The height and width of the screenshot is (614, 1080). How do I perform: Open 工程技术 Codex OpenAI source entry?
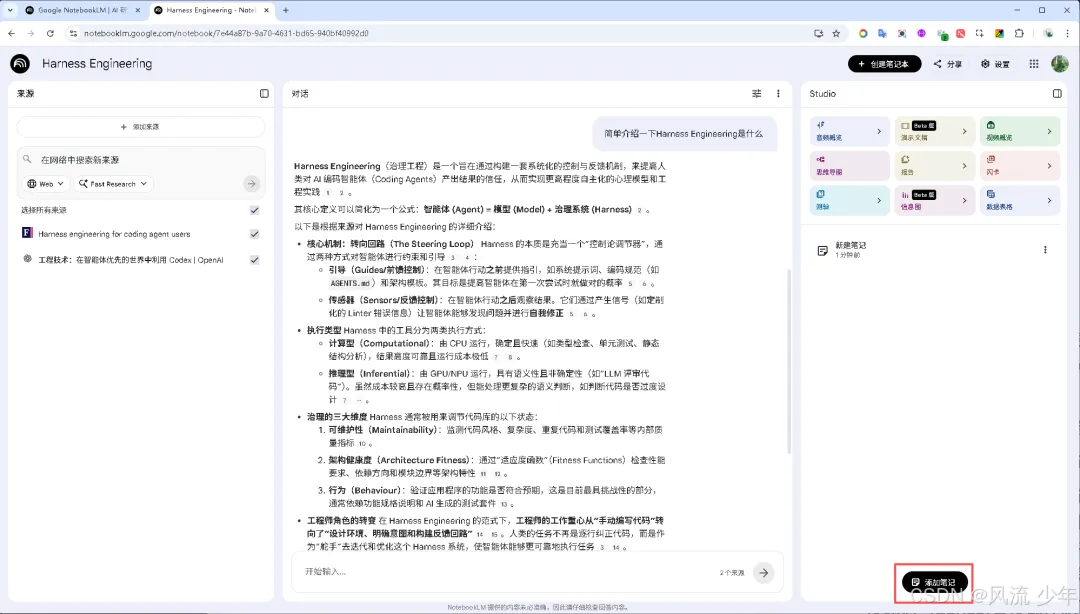130,260
